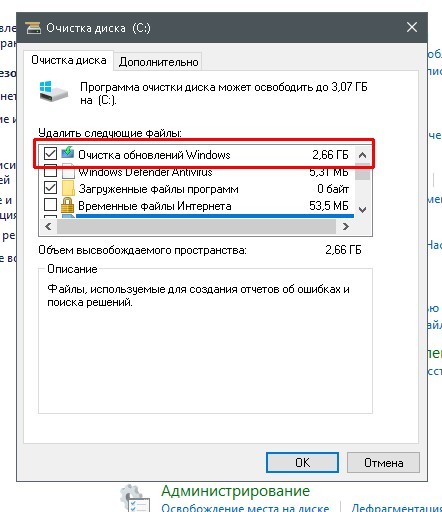Switch to the Дополнительно tab
The width and height of the screenshot is (442, 512).
click(x=158, y=62)
